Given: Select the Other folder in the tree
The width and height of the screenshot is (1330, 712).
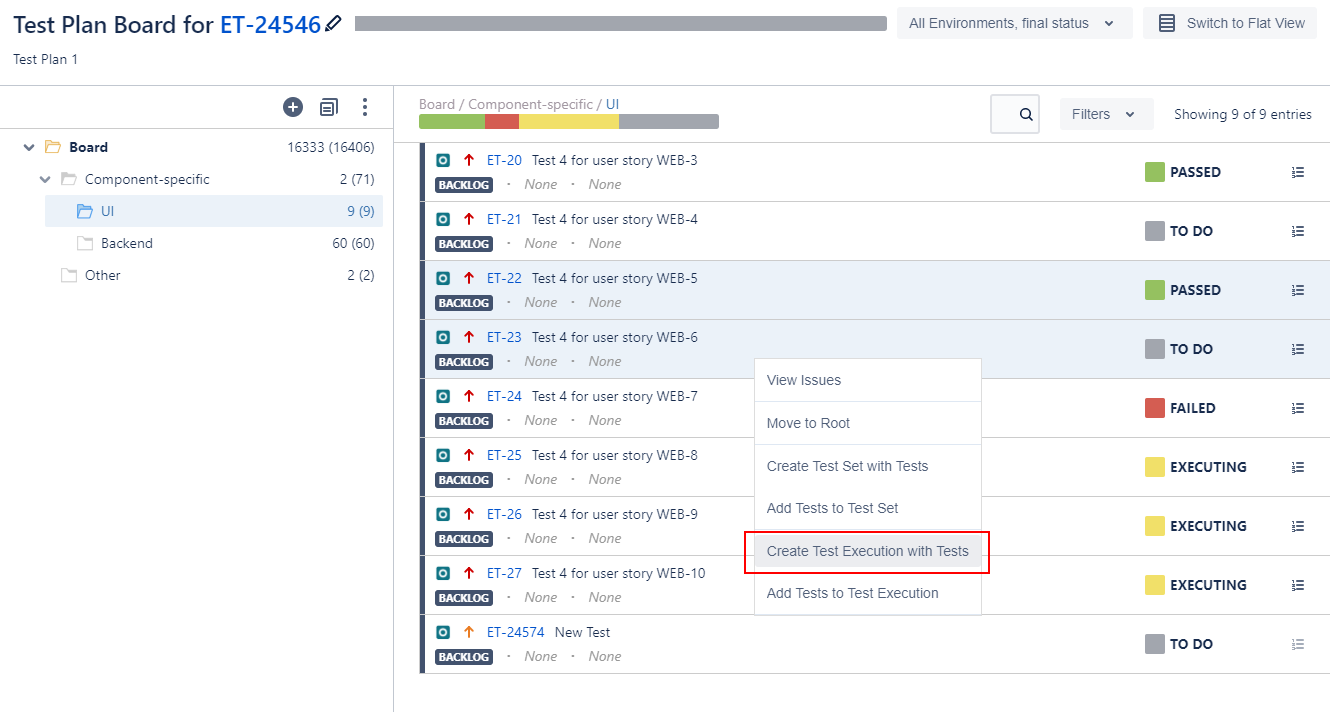Looking at the screenshot, I should coord(103,275).
